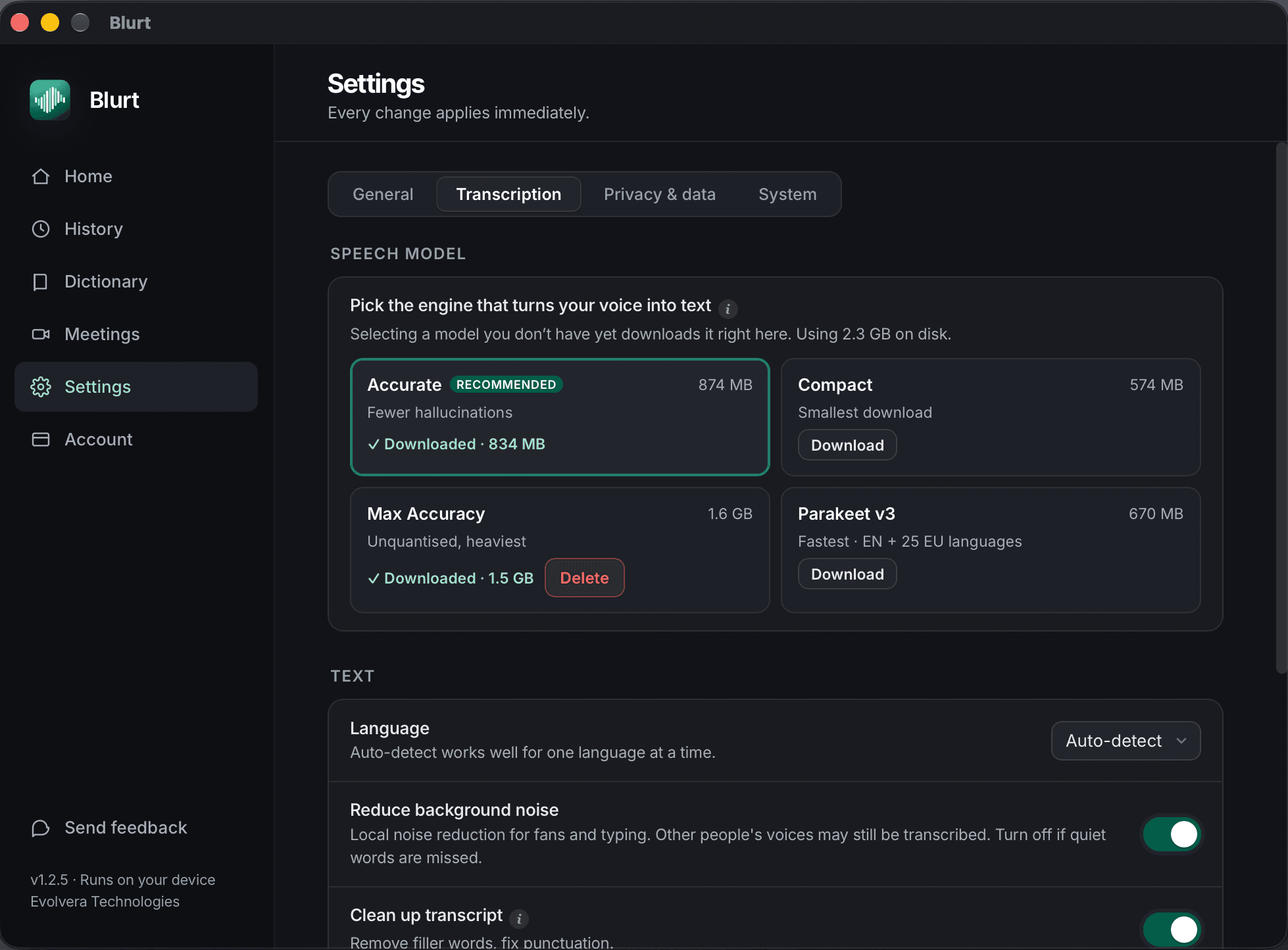1288x950 pixels.
Task: Click the 'v1.2.5 · Runs on your device' text
Action: pos(122,880)
